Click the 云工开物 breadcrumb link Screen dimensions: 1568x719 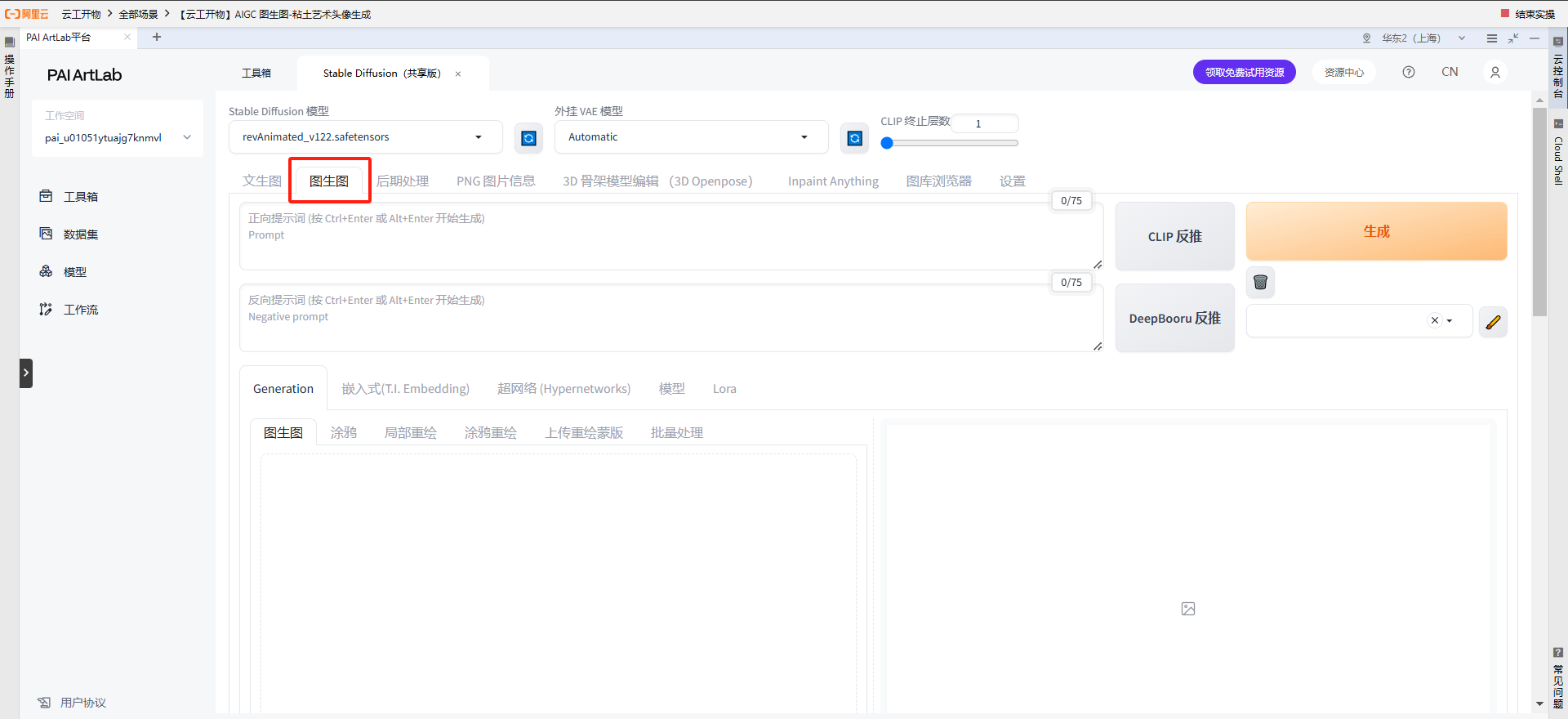click(x=81, y=14)
